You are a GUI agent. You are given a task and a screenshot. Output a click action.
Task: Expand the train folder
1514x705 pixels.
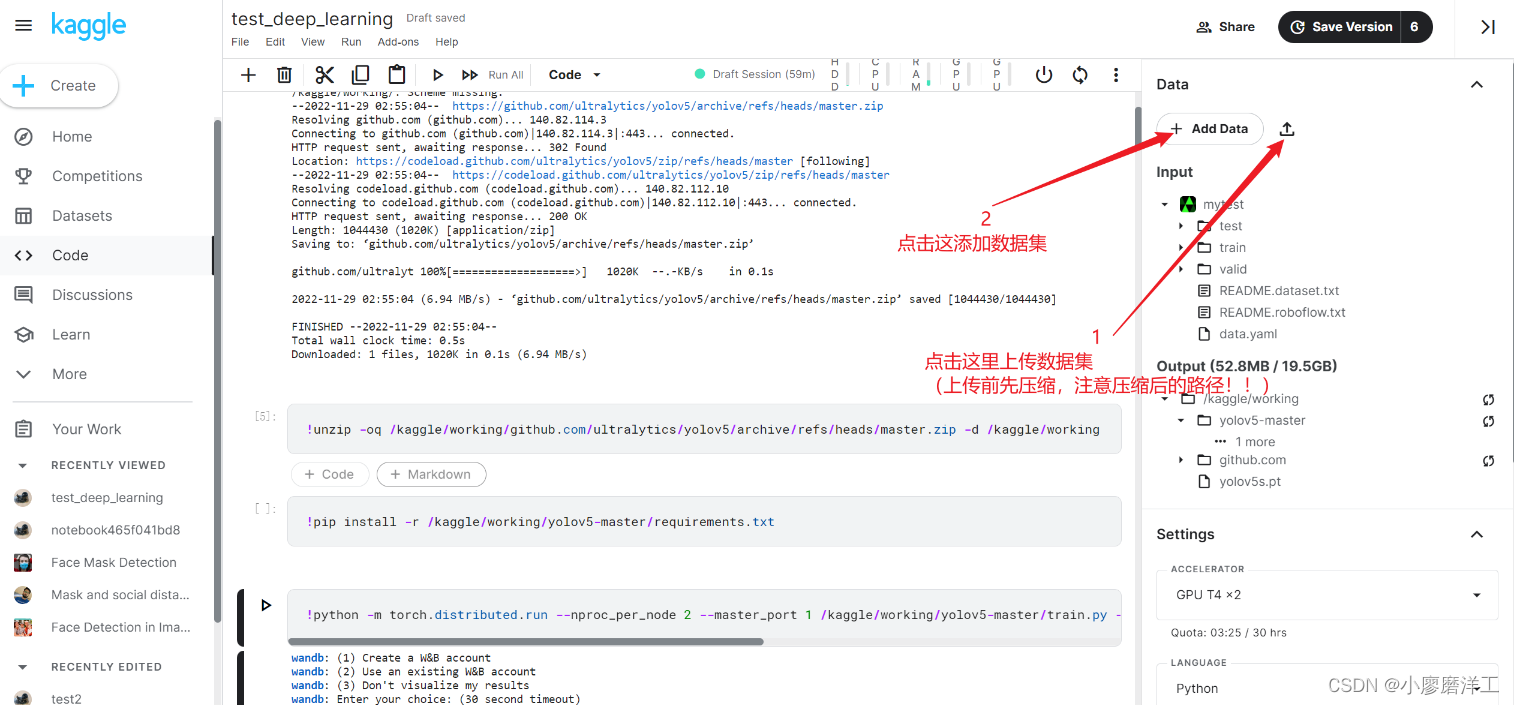1181,247
